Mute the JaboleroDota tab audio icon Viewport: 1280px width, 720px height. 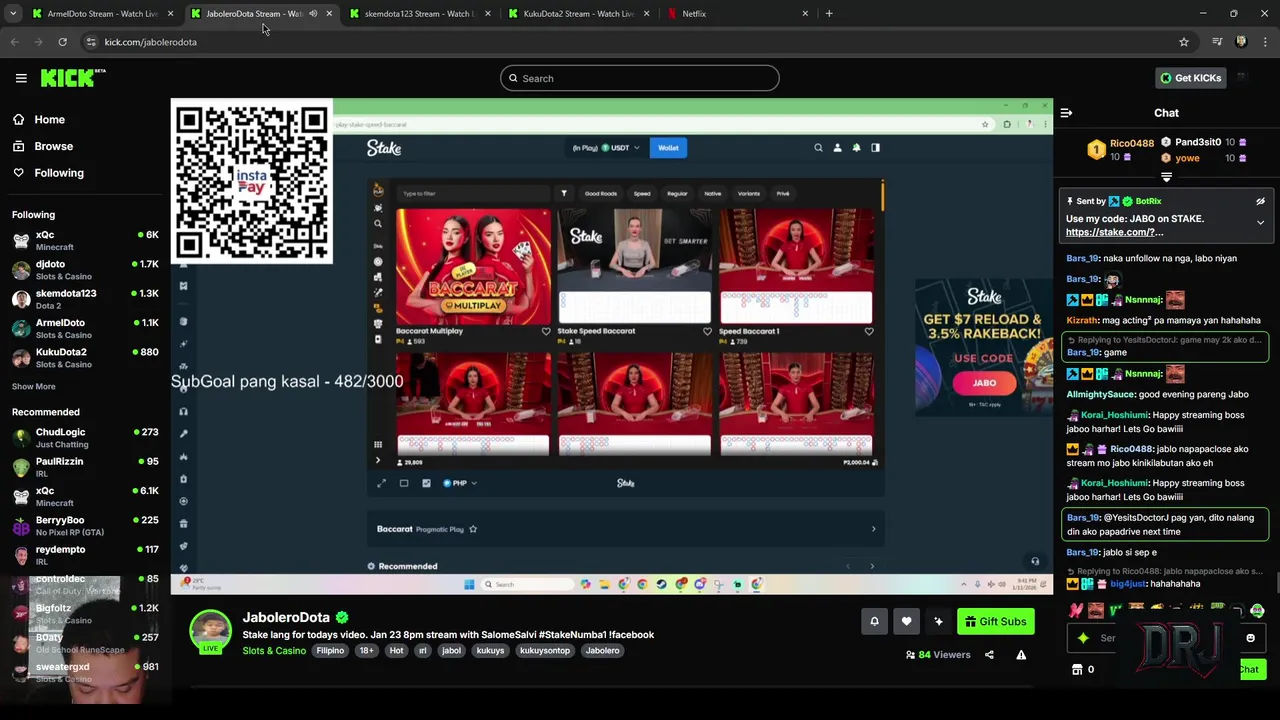[313, 14]
